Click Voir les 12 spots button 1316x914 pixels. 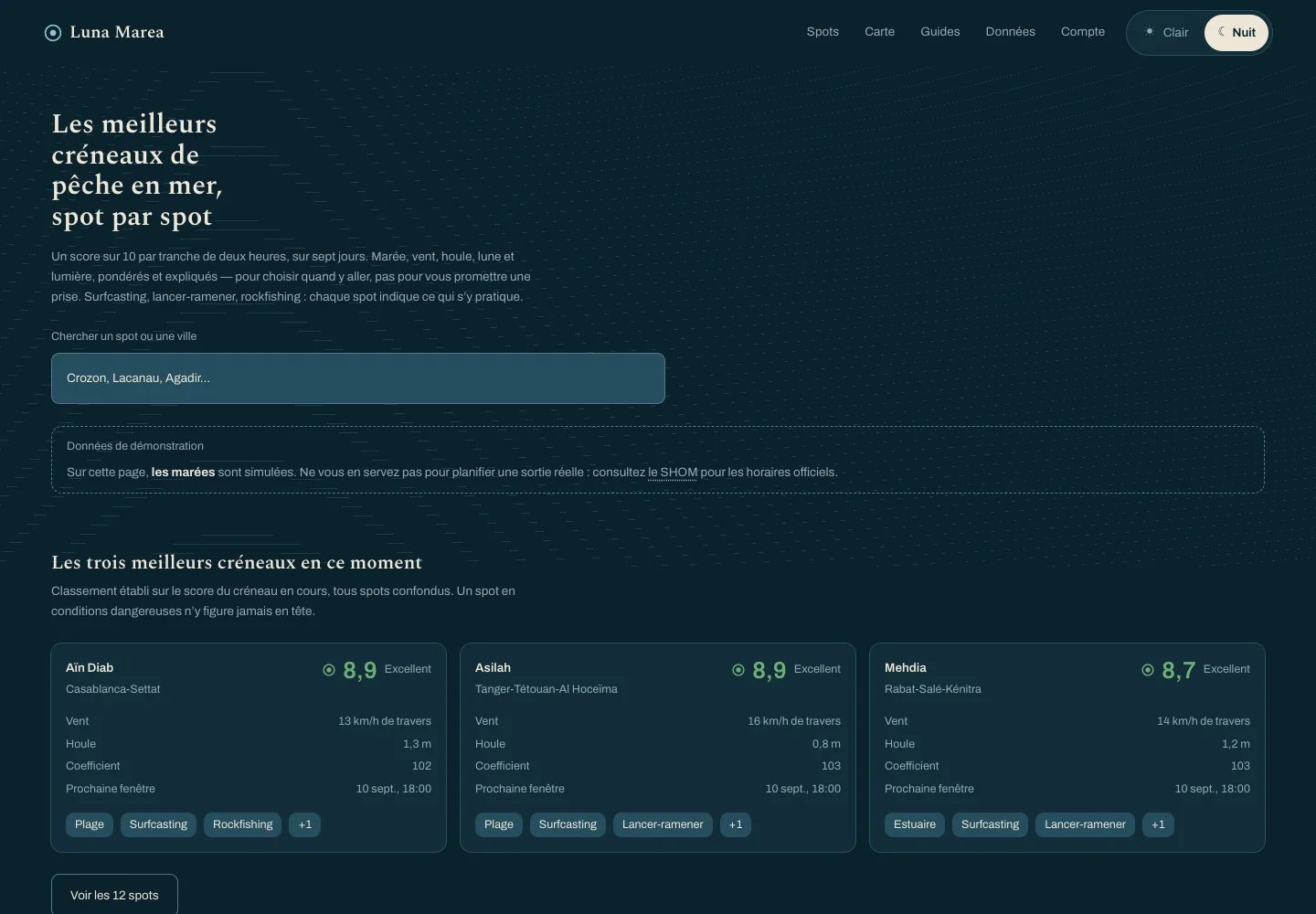click(x=114, y=895)
